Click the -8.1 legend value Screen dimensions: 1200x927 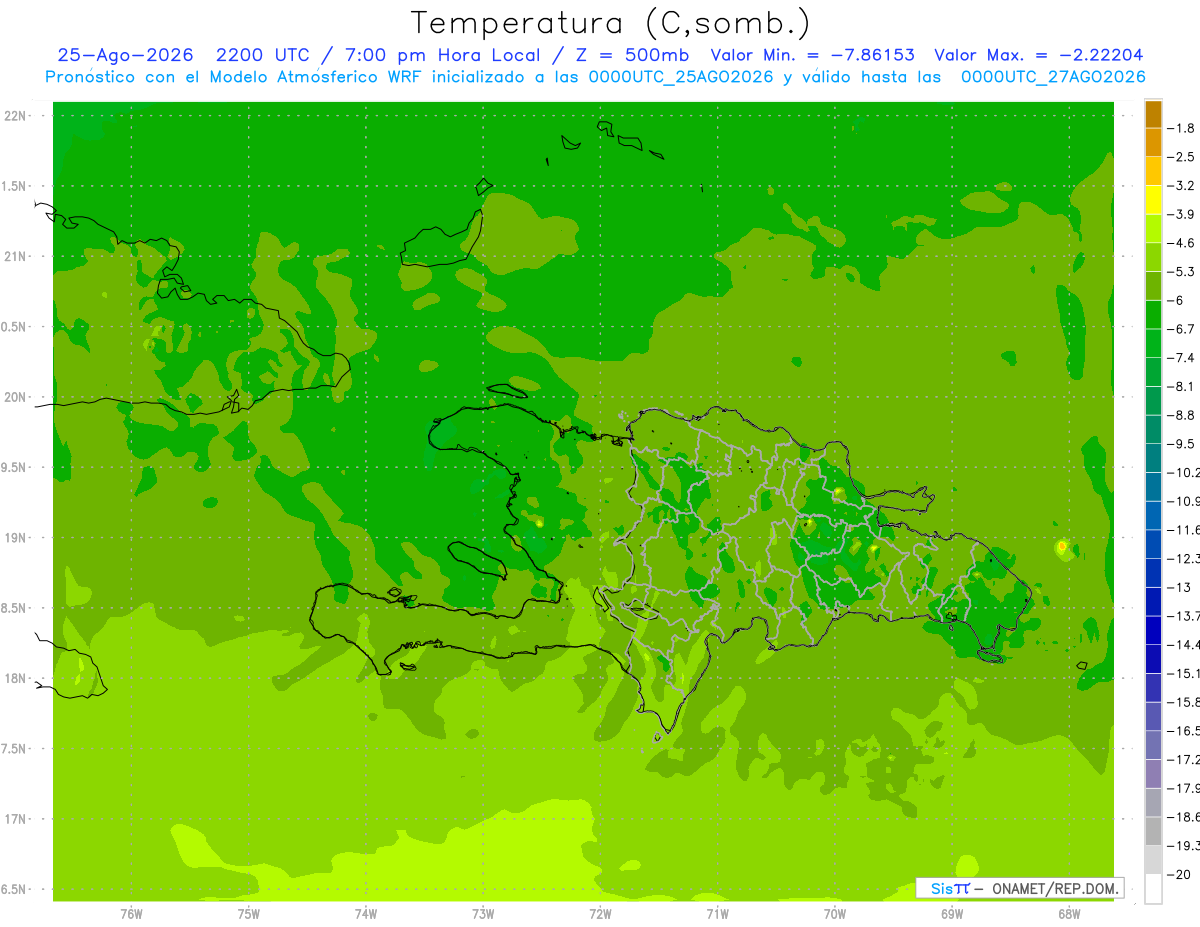click(x=1182, y=386)
